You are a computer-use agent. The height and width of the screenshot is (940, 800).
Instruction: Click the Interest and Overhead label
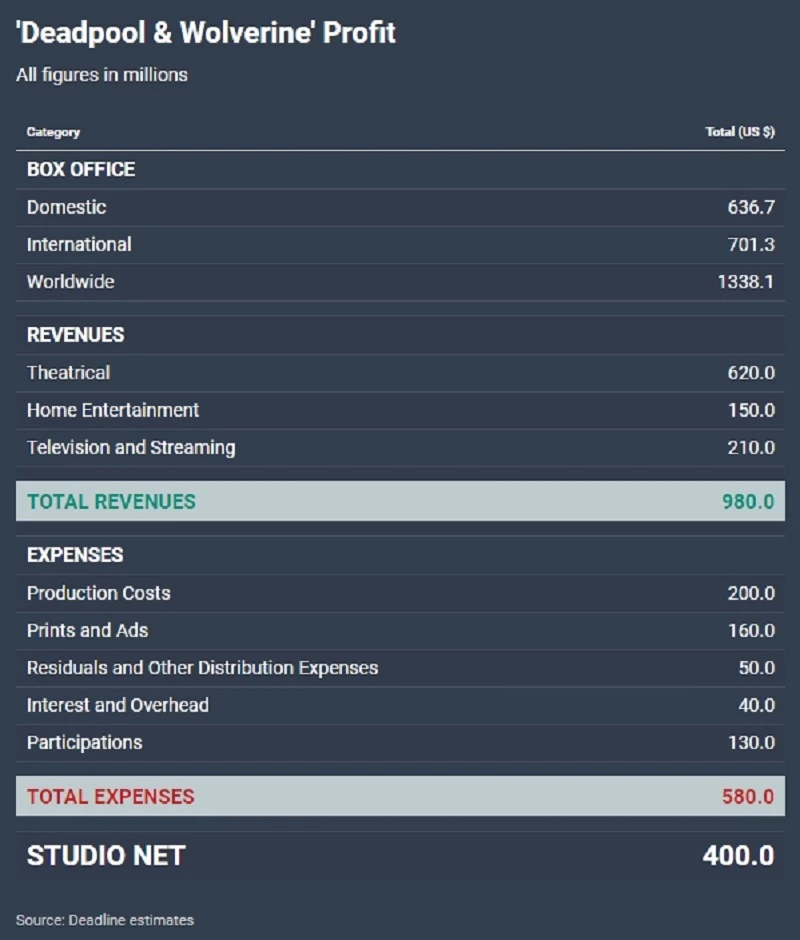click(x=118, y=706)
